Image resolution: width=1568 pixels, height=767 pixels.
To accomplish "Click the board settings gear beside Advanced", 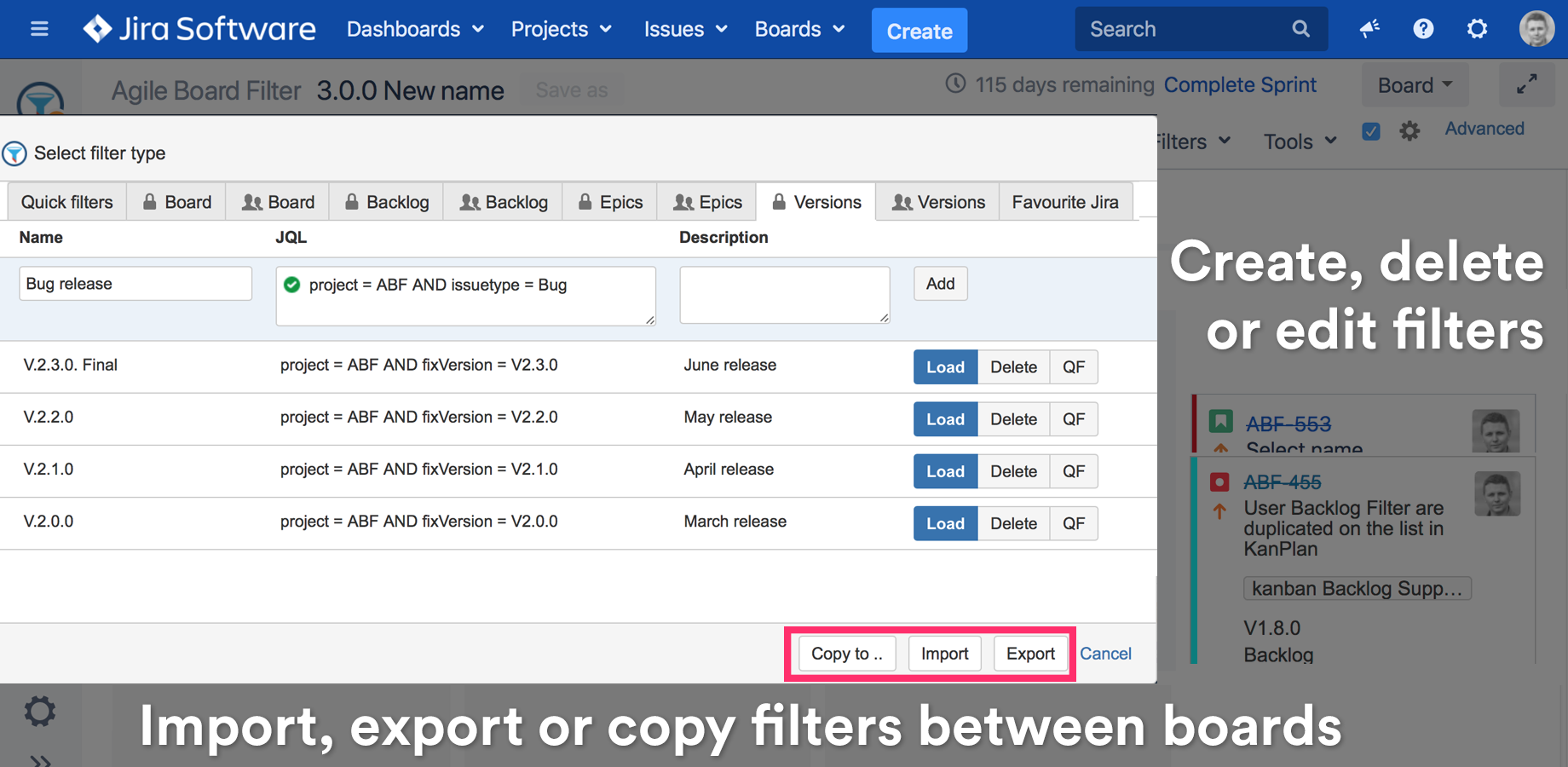I will (x=1409, y=130).
